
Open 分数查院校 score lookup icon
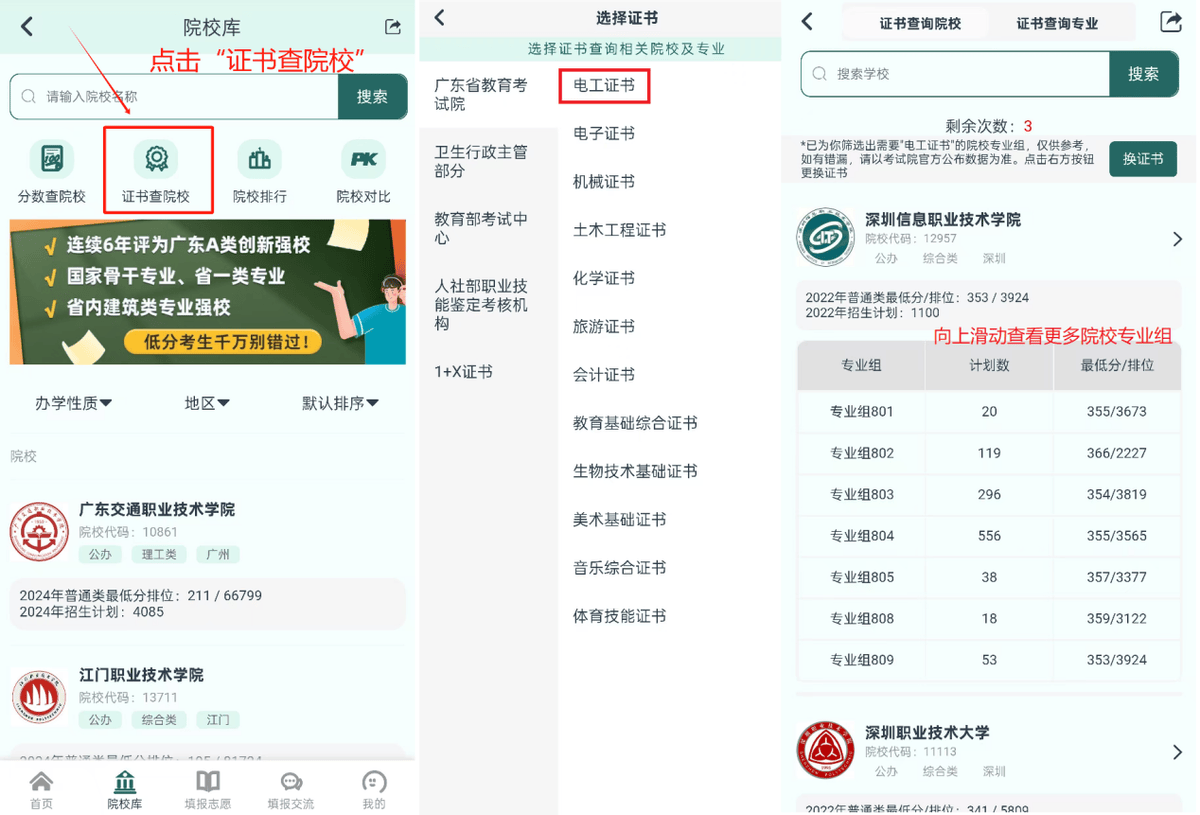pos(52,172)
